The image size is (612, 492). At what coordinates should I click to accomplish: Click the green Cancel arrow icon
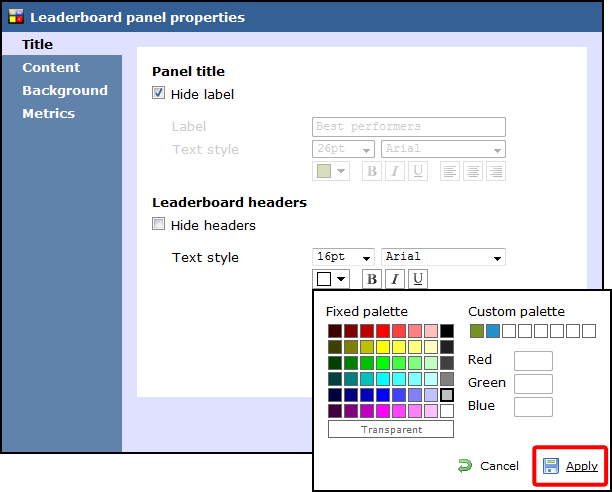(465, 466)
